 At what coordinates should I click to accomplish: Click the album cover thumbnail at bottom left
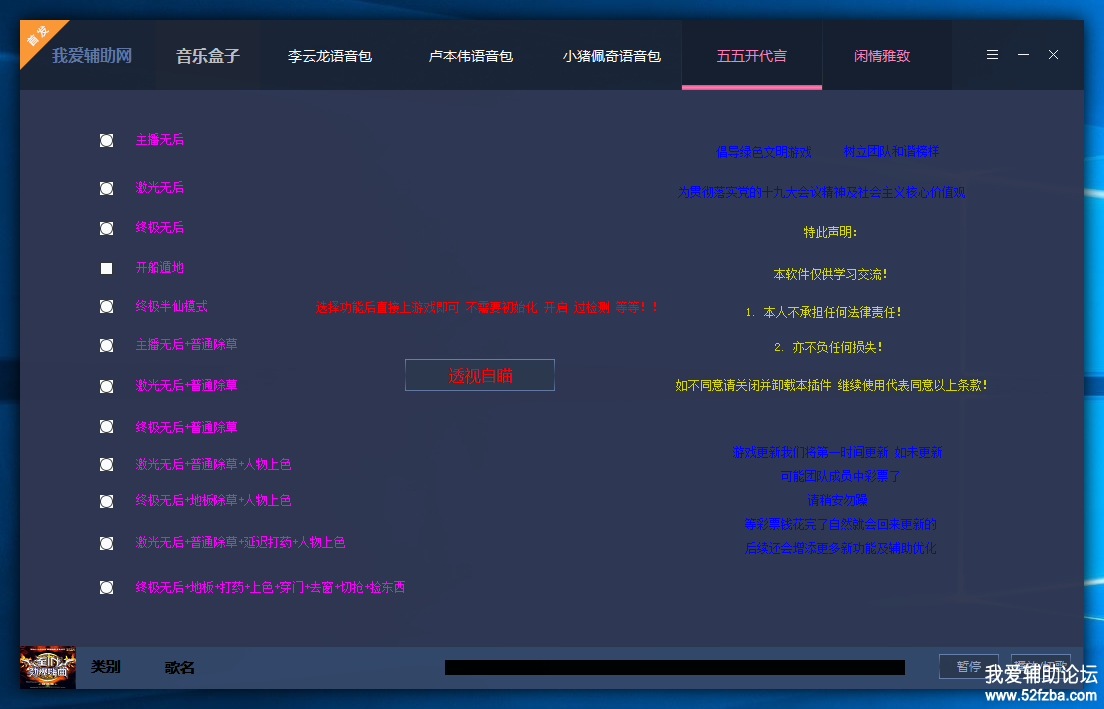pyautogui.click(x=48, y=667)
